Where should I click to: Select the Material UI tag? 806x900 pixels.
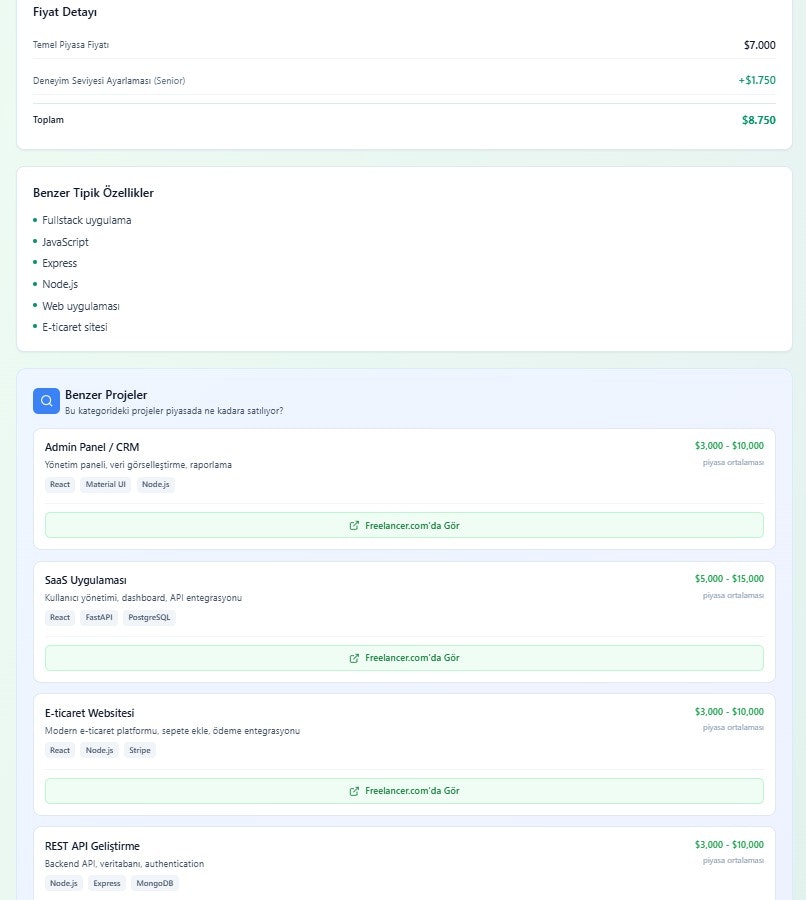tap(106, 485)
